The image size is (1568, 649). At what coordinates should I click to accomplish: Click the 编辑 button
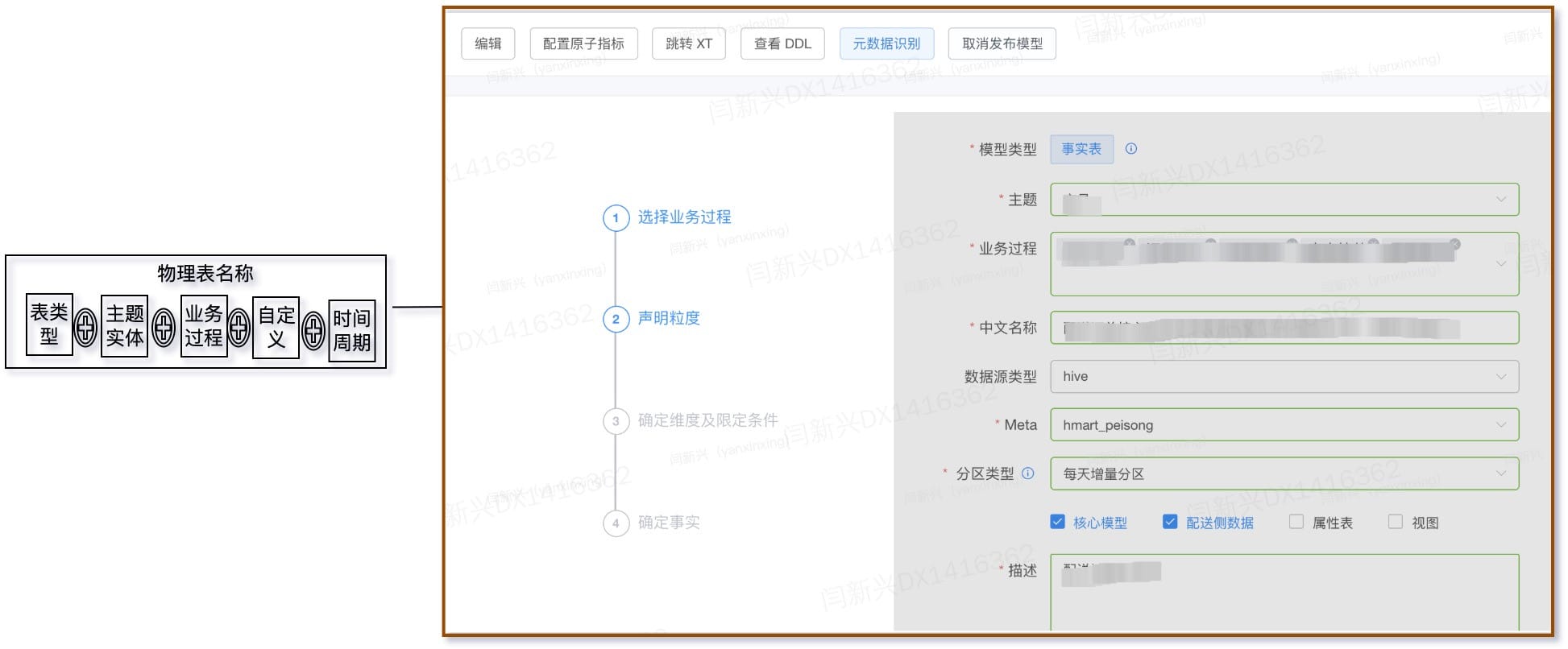pos(487,43)
